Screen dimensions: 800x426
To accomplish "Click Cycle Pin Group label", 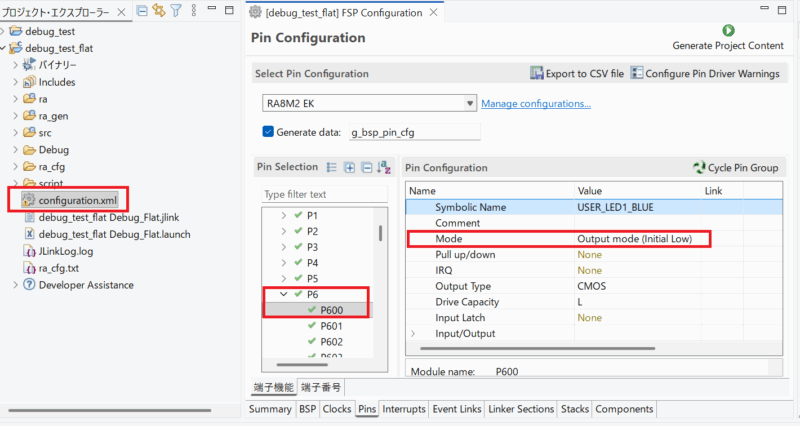I will [743, 168].
